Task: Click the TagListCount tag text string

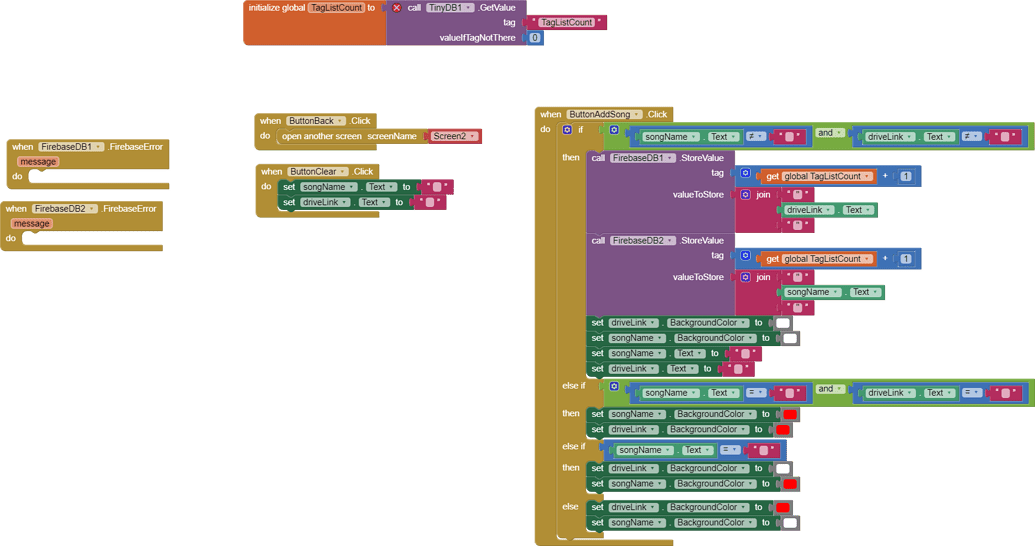Action: pyautogui.click(x=567, y=22)
